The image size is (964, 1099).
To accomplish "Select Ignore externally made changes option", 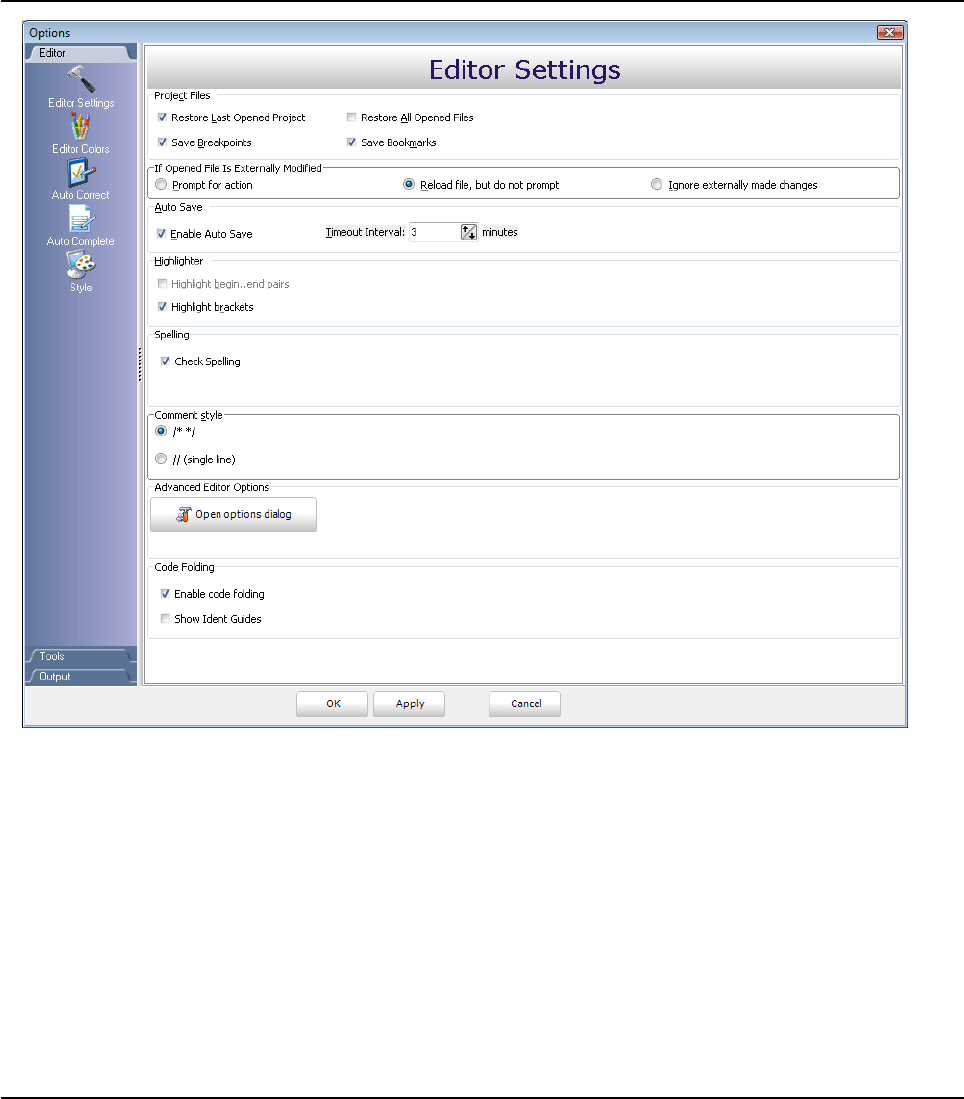I will click(656, 184).
